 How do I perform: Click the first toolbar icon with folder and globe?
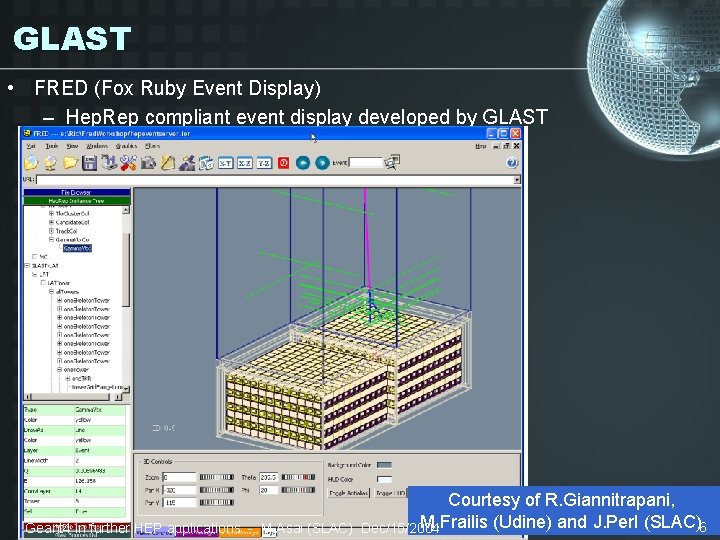click(31, 163)
